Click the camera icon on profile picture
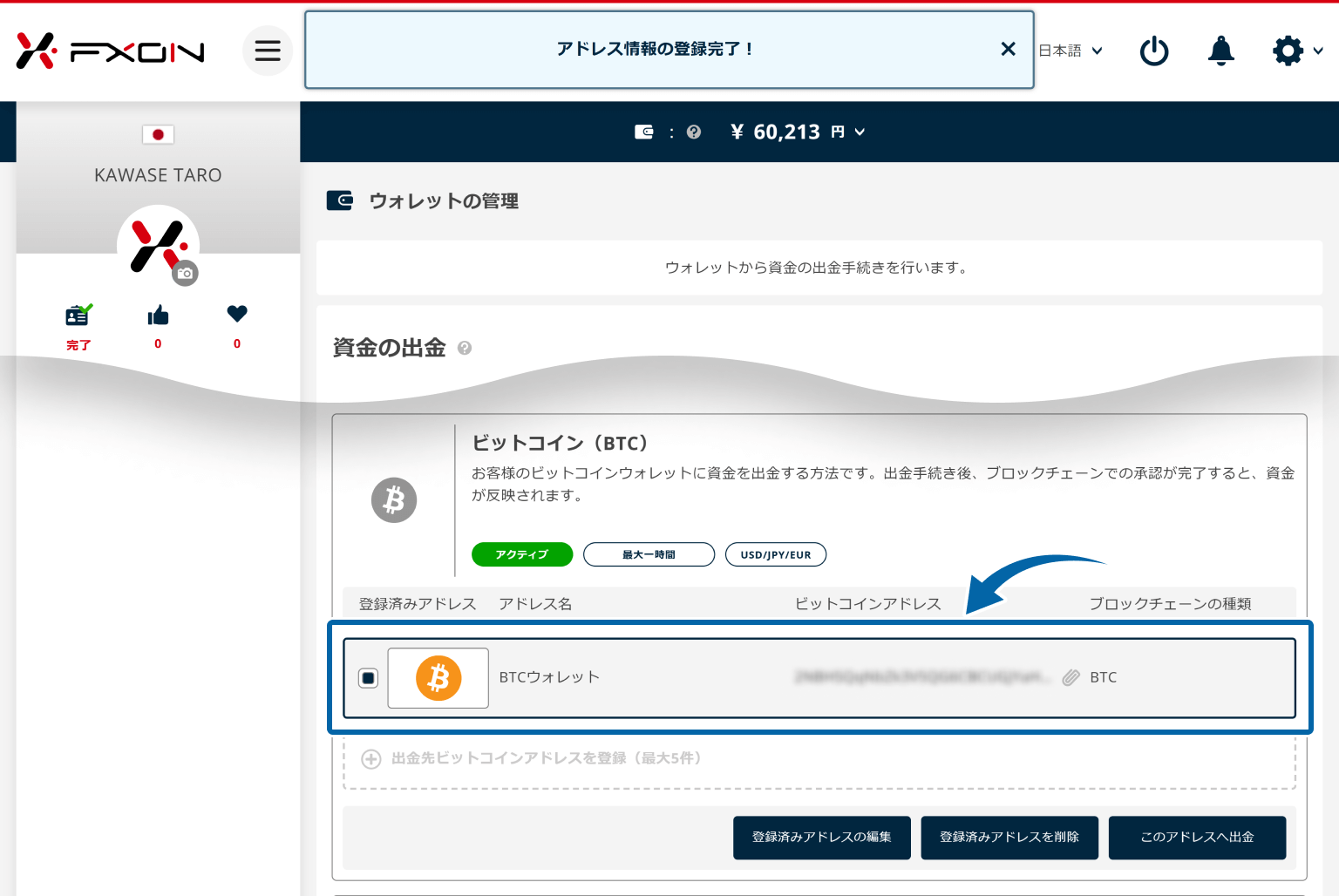This screenshot has width=1339, height=896. click(185, 274)
